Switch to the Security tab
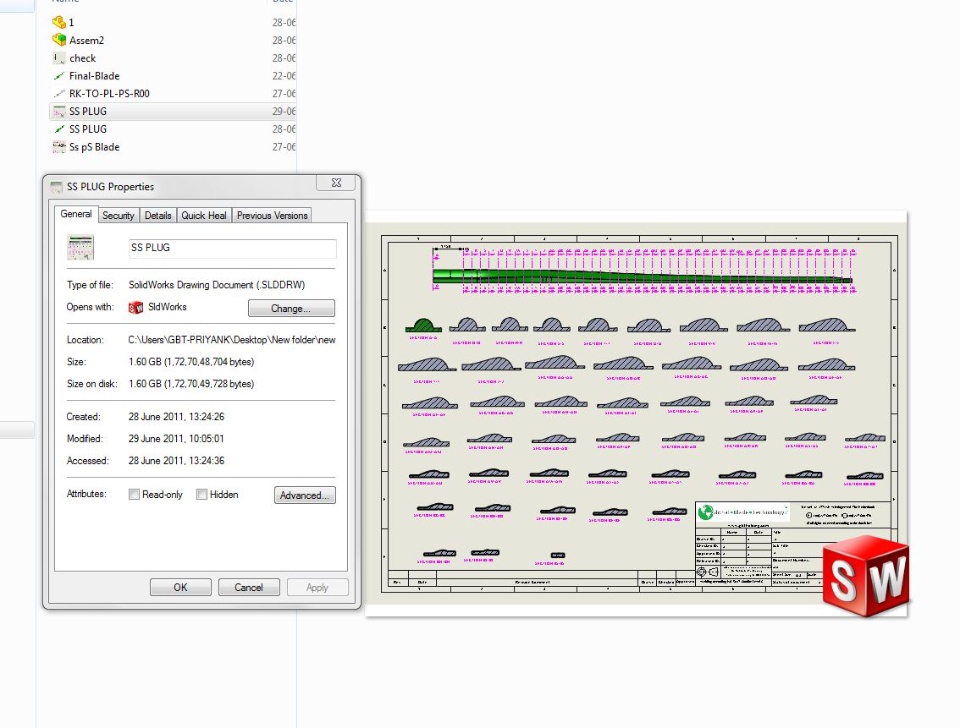960x728 pixels. coord(118,216)
